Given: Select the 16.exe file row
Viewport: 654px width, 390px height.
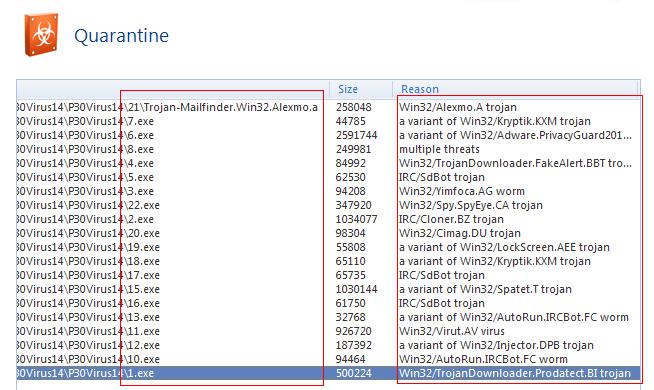Looking at the screenshot, I should coord(328,303).
